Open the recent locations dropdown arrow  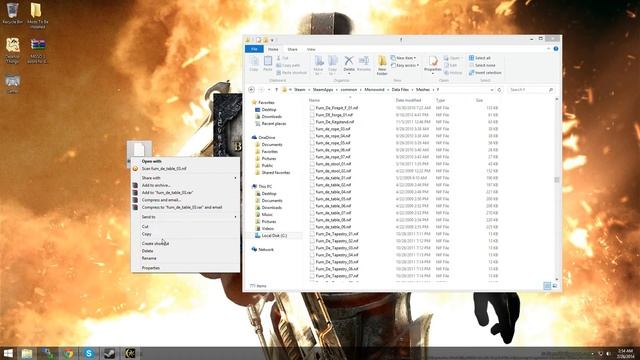[x=269, y=90]
